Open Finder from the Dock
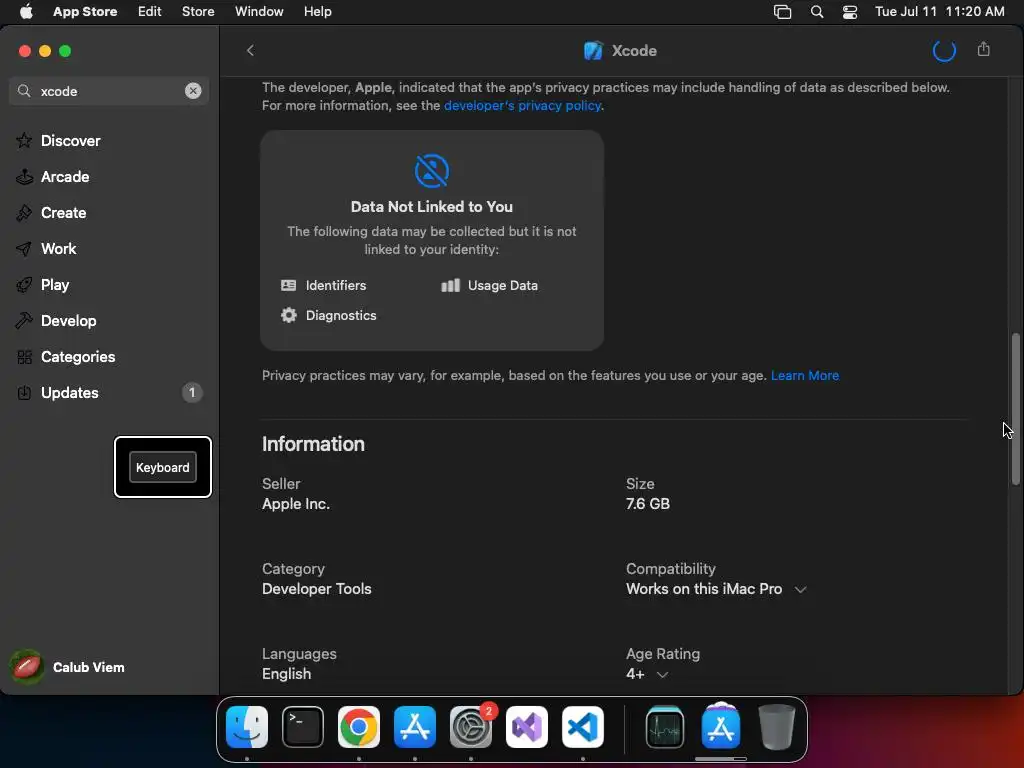The image size is (1024, 768). click(x=247, y=727)
